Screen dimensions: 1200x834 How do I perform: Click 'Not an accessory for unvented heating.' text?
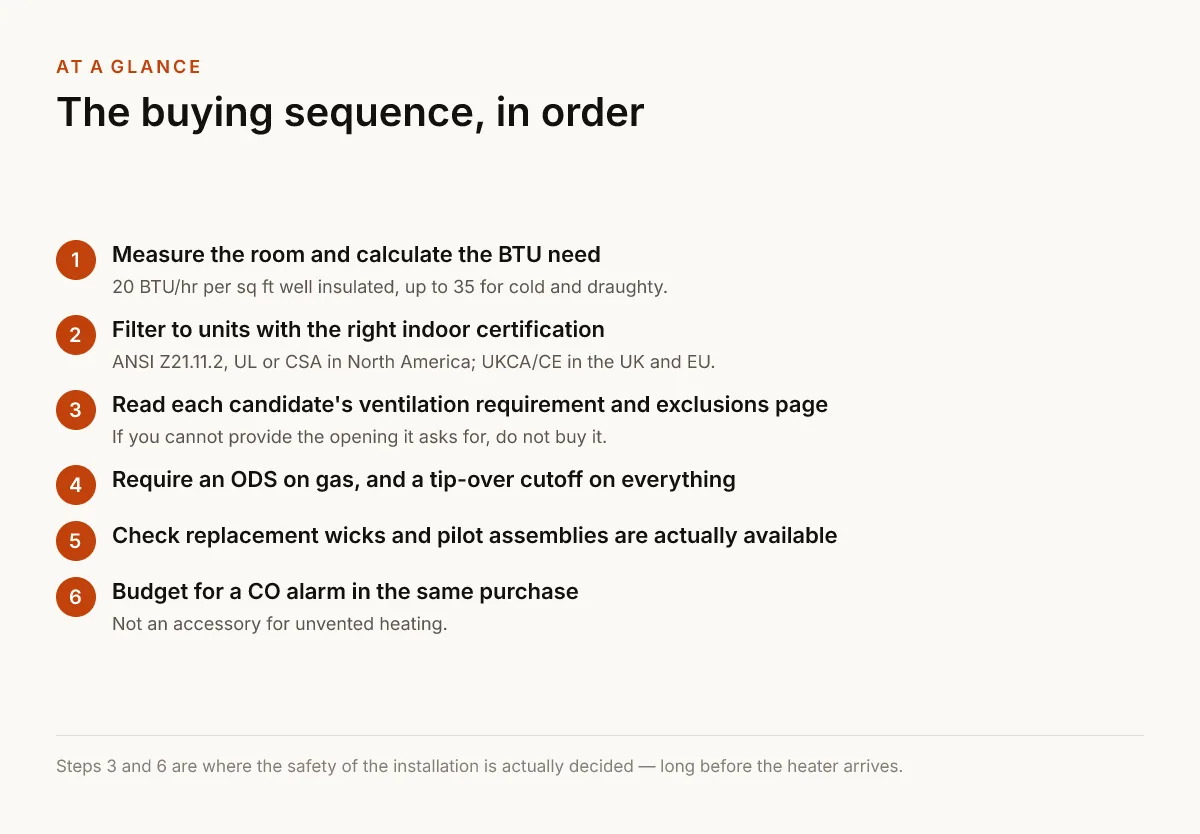279,624
